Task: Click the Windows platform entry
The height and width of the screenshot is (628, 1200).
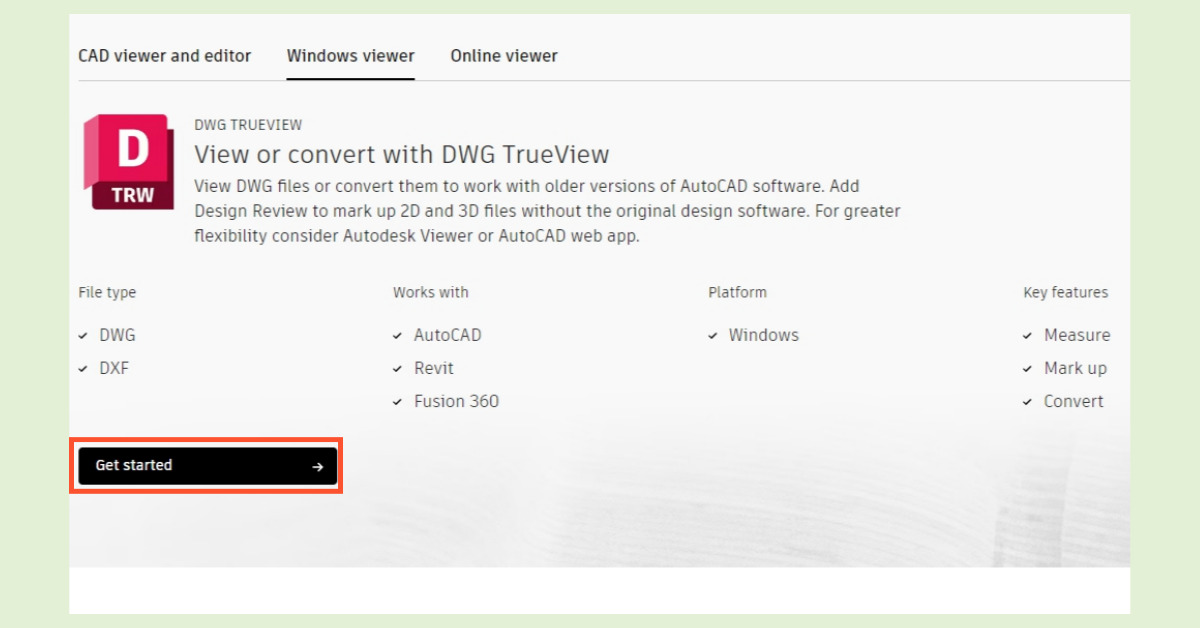Action: point(764,336)
